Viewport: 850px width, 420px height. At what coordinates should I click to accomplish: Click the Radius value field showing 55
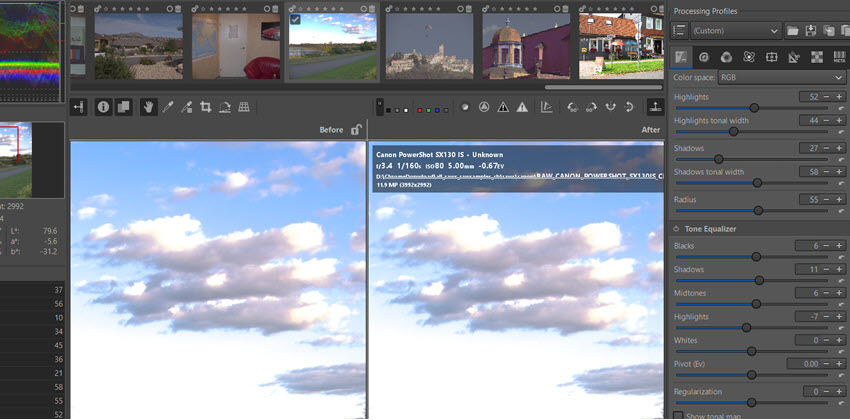[x=810, y=199]
